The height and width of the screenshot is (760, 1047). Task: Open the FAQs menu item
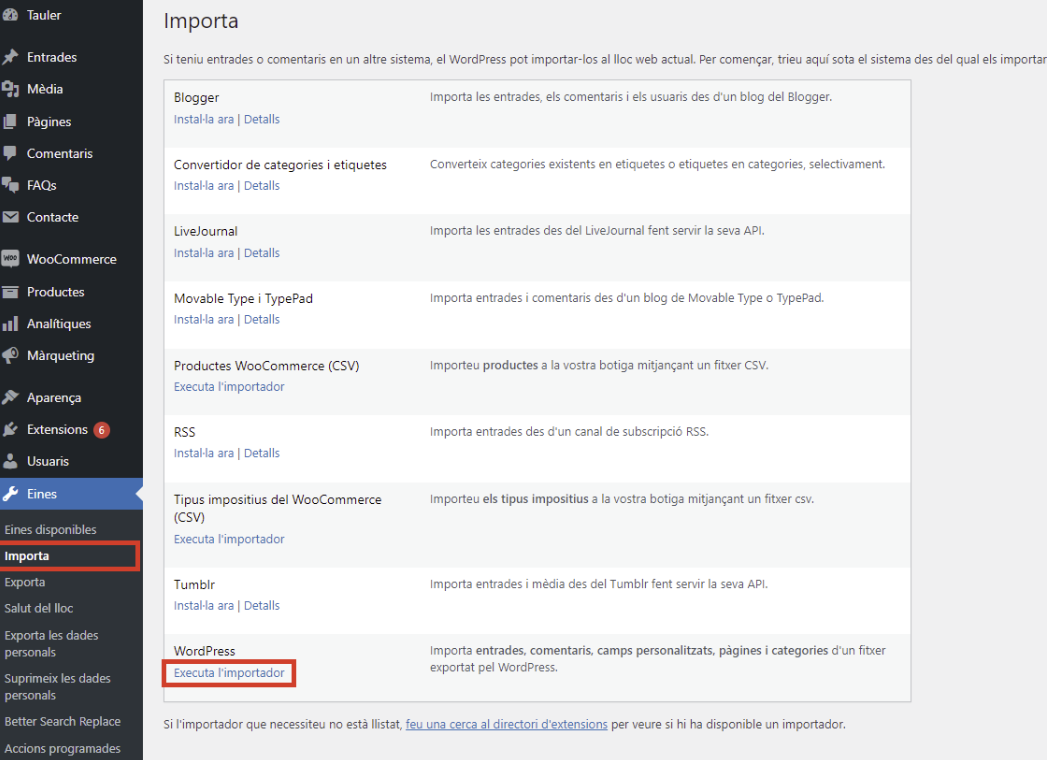point(41,185)
